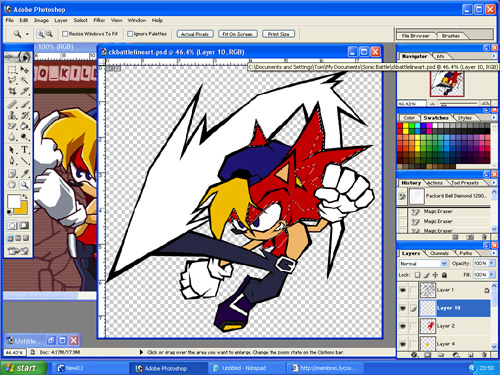Viewport: 500px width, 375px height.
Task: Open the Filter menu
Action: (x=99, y=20)
